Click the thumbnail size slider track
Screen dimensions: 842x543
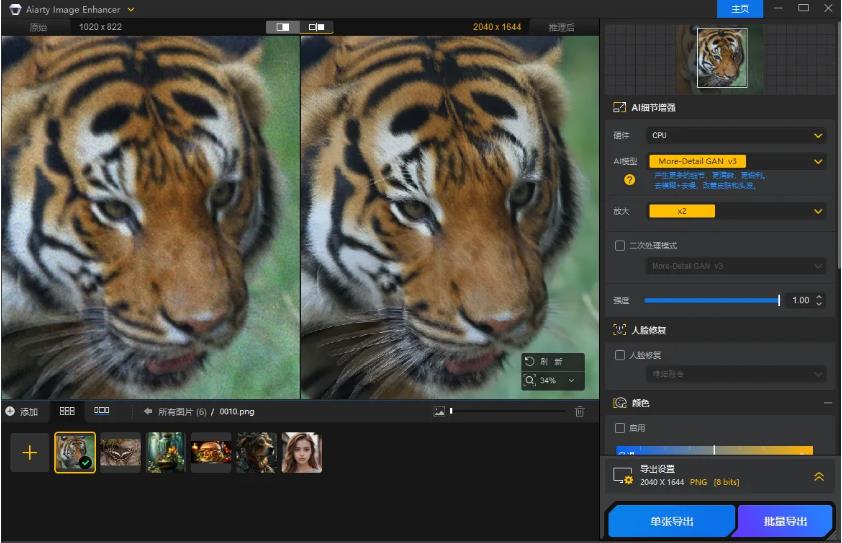click(x=507, y=411)
